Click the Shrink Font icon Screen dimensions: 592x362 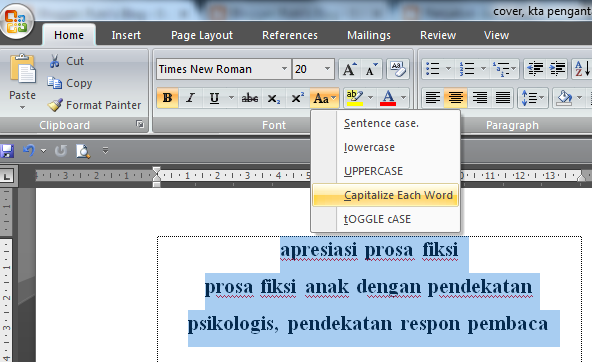(372, 69)
